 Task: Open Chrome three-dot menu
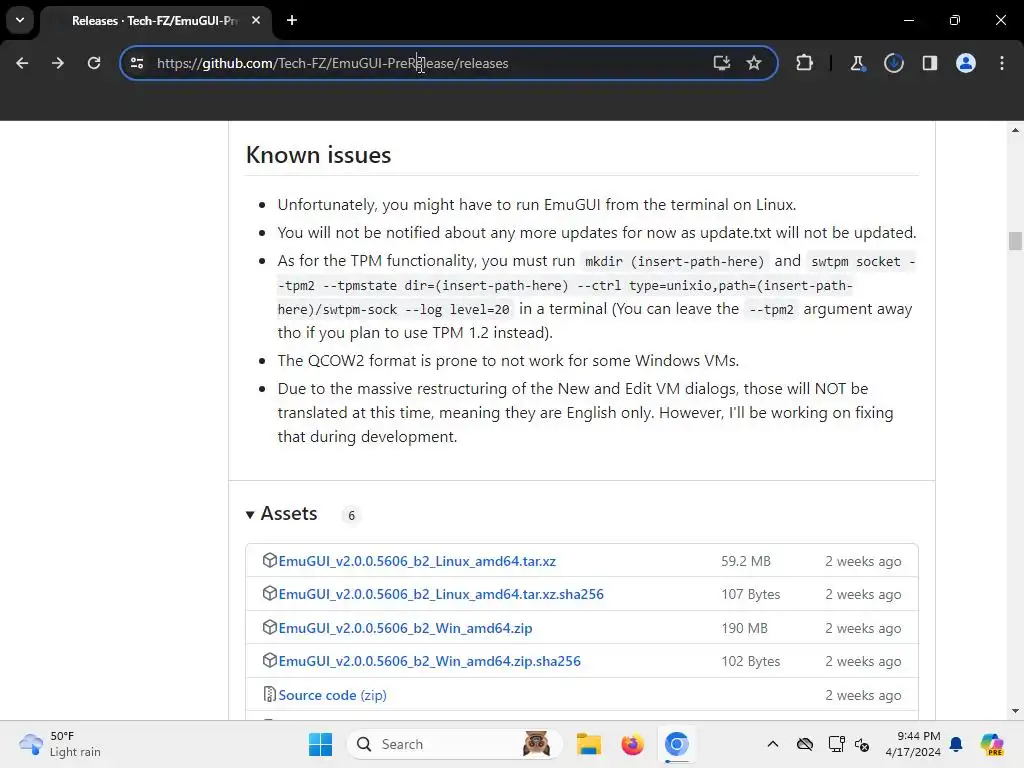tap(1002, 63)
